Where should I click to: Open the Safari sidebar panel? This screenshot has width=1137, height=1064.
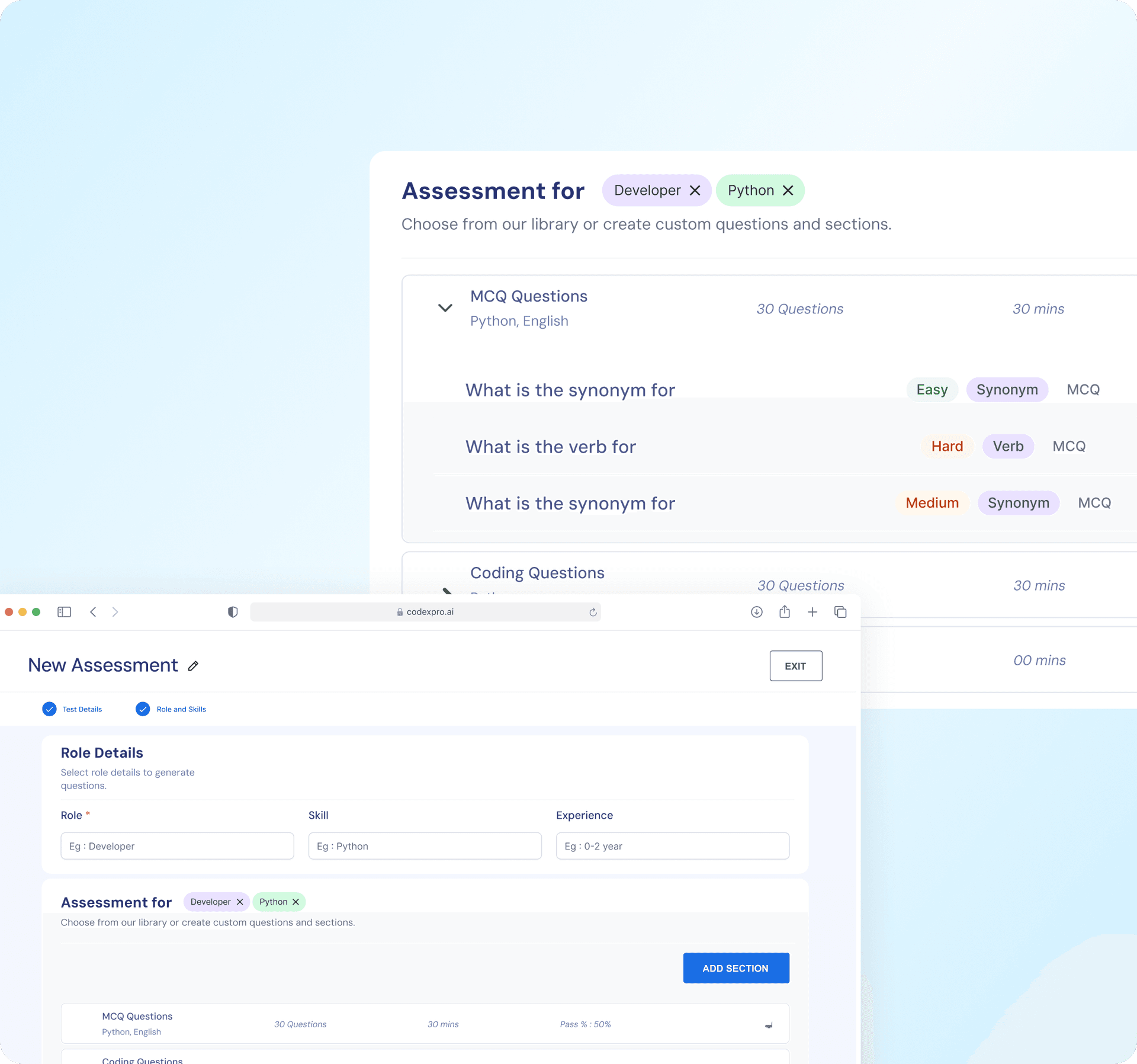coord(64,612)
